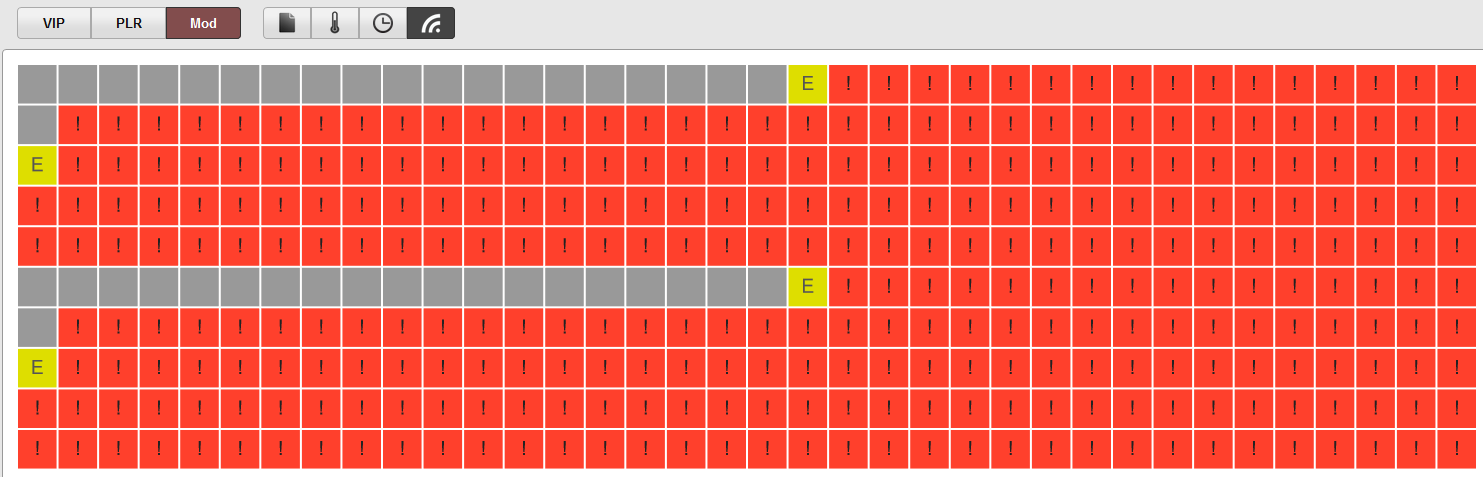Click gray cell left of top-row E
This screenshot has width=1483, height=477.
pyautogui.click(x=767, y=84)
